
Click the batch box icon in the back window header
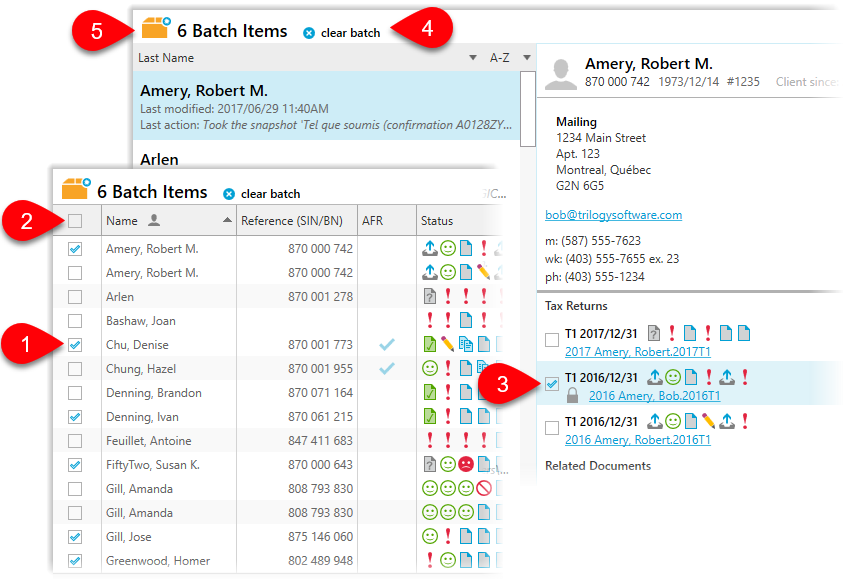click(156, 28)
